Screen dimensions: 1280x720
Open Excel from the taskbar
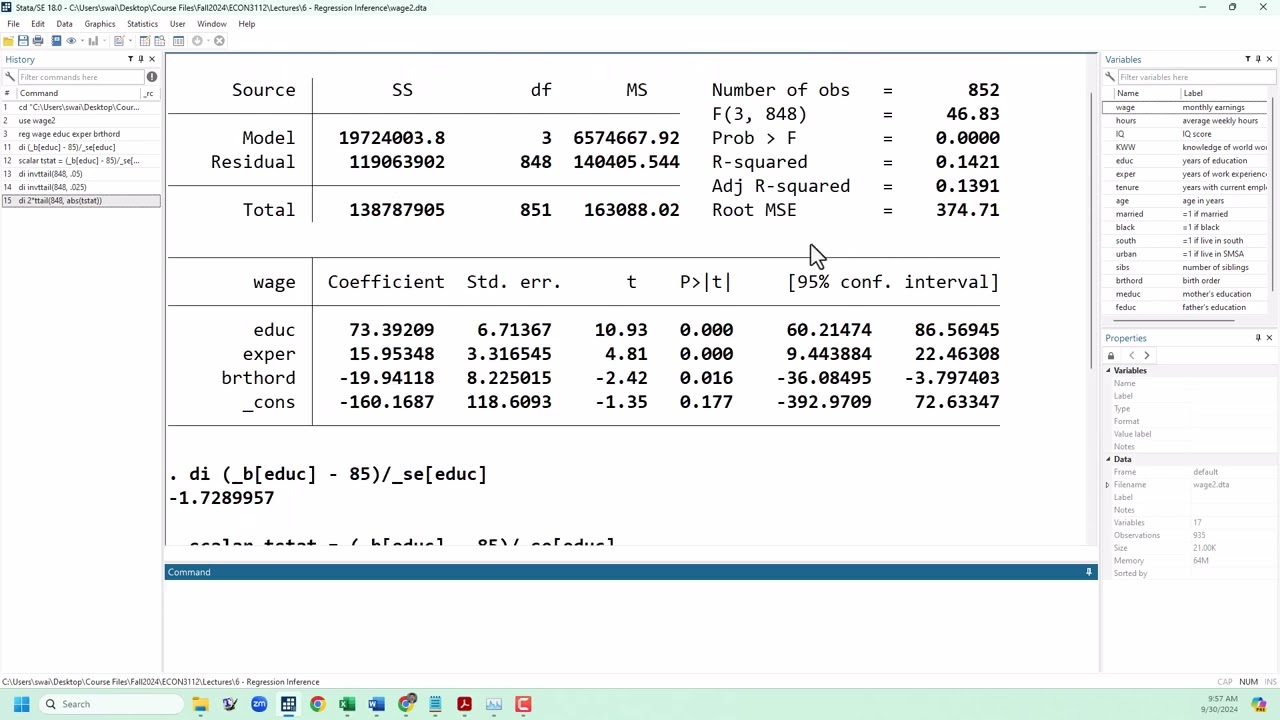coord(347,704)
